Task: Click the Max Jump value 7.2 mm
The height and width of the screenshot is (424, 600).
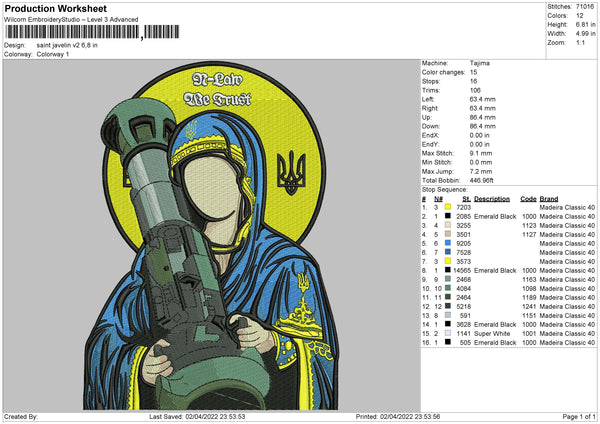Action: point(481,171)
